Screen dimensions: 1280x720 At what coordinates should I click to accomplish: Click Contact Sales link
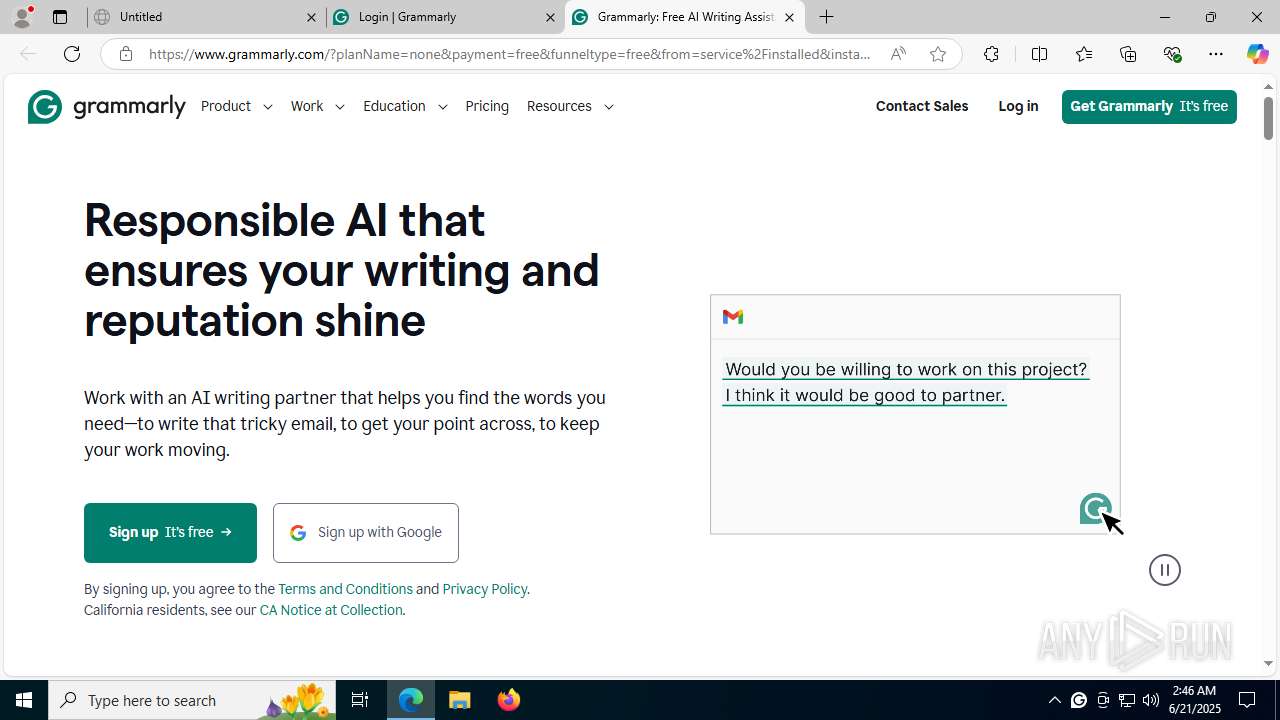point(922,106)
